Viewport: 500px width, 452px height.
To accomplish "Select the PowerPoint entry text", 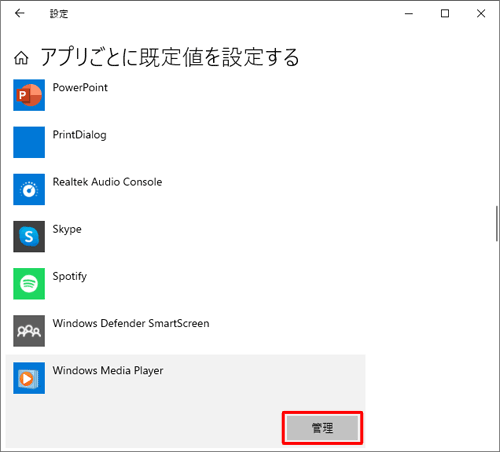I will point(80,88).
